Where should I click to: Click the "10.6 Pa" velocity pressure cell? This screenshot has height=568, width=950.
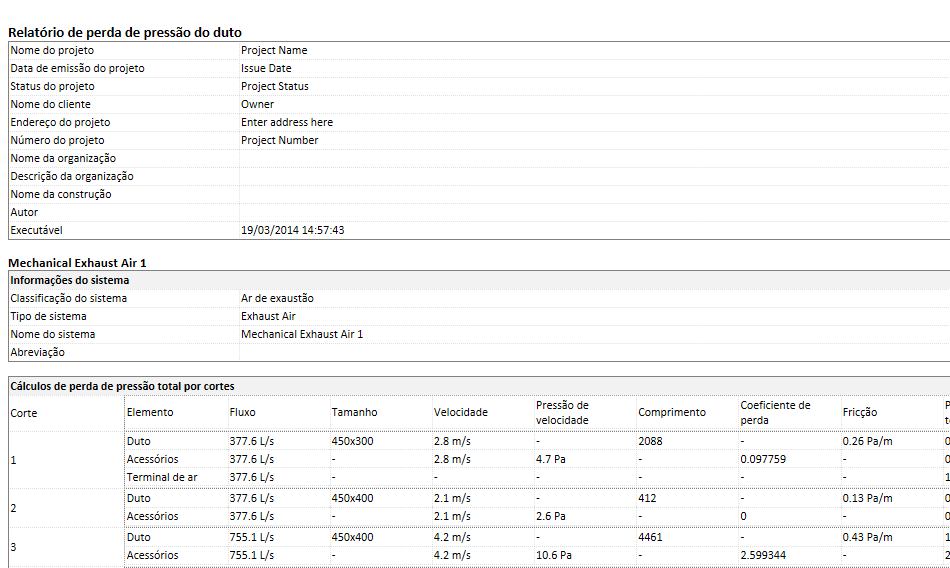(554, 555)
